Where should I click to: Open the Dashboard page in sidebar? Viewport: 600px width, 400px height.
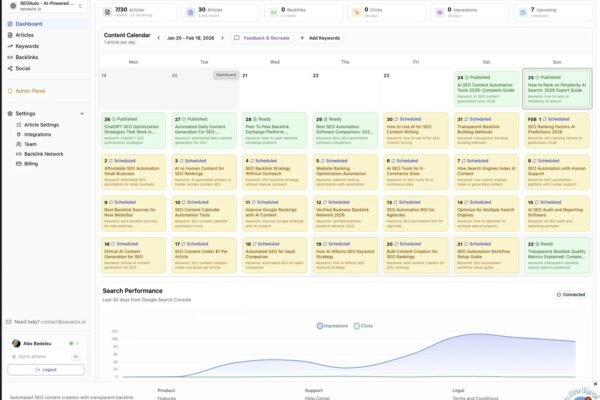47,24
